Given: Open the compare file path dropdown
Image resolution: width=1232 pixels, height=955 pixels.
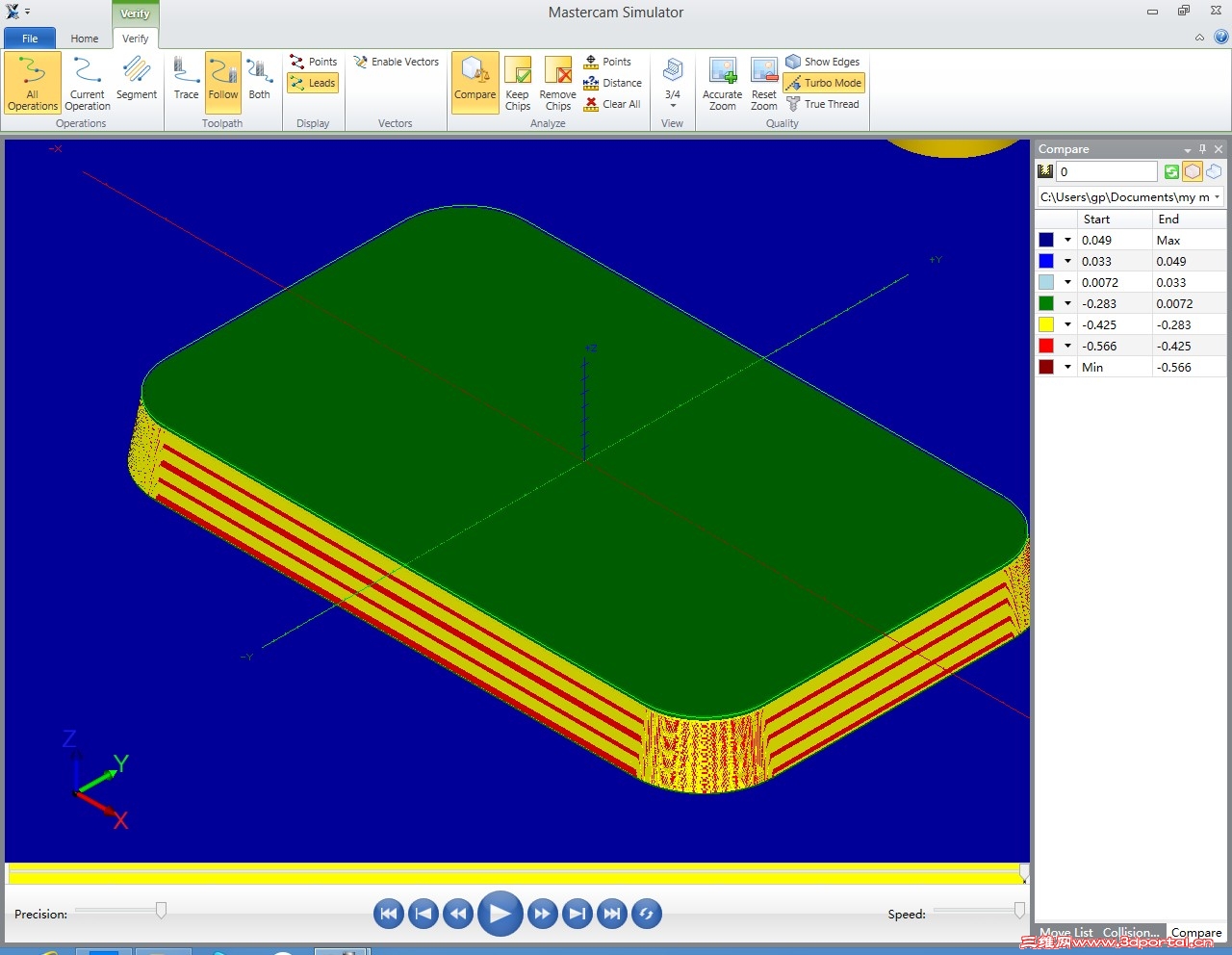Looking at the screenshot, I should click(1218, 197).
